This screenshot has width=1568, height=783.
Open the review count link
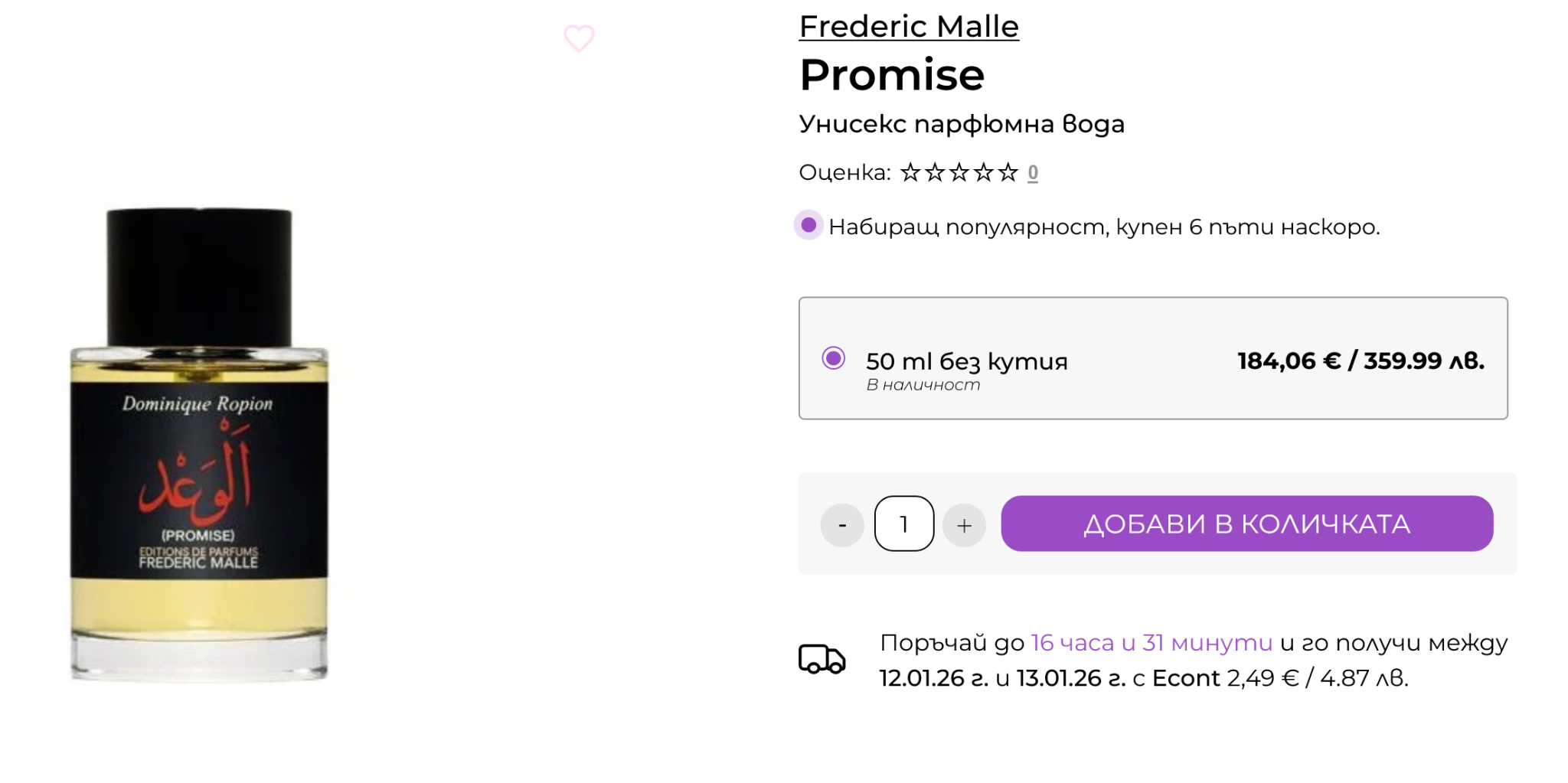1033,173
